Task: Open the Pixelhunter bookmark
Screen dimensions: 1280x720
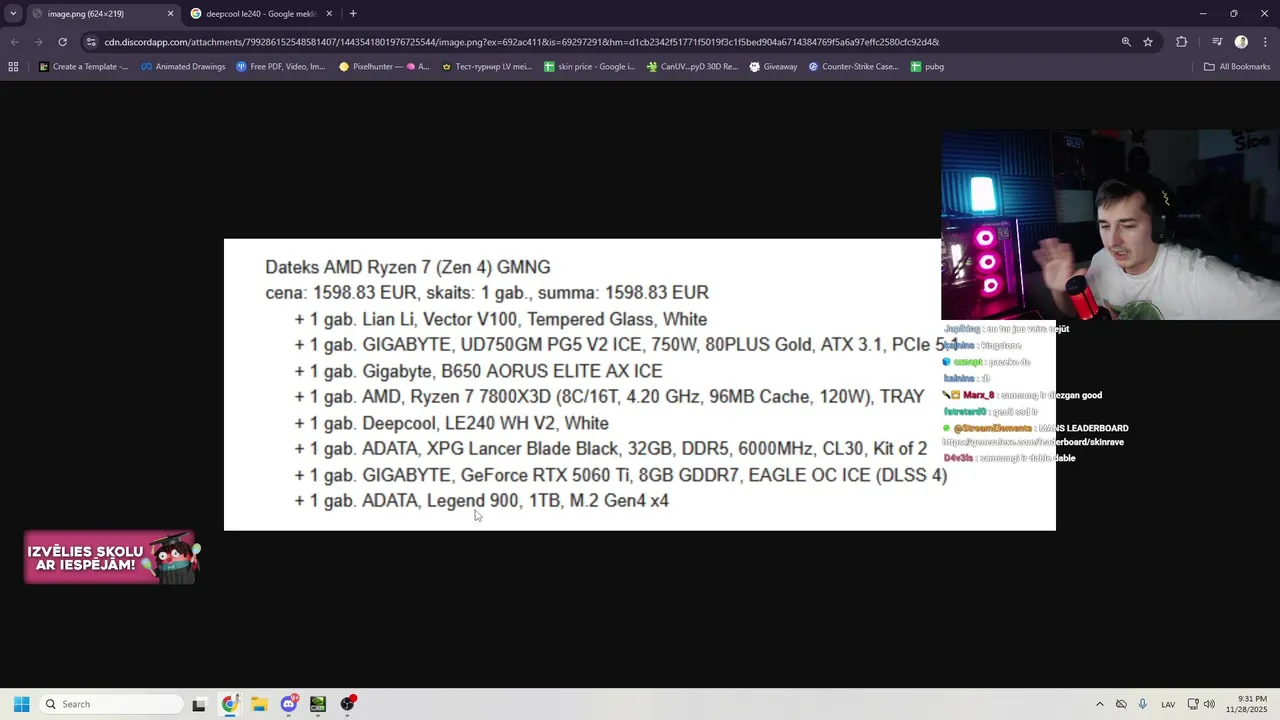Action: [x=384, y=67]
